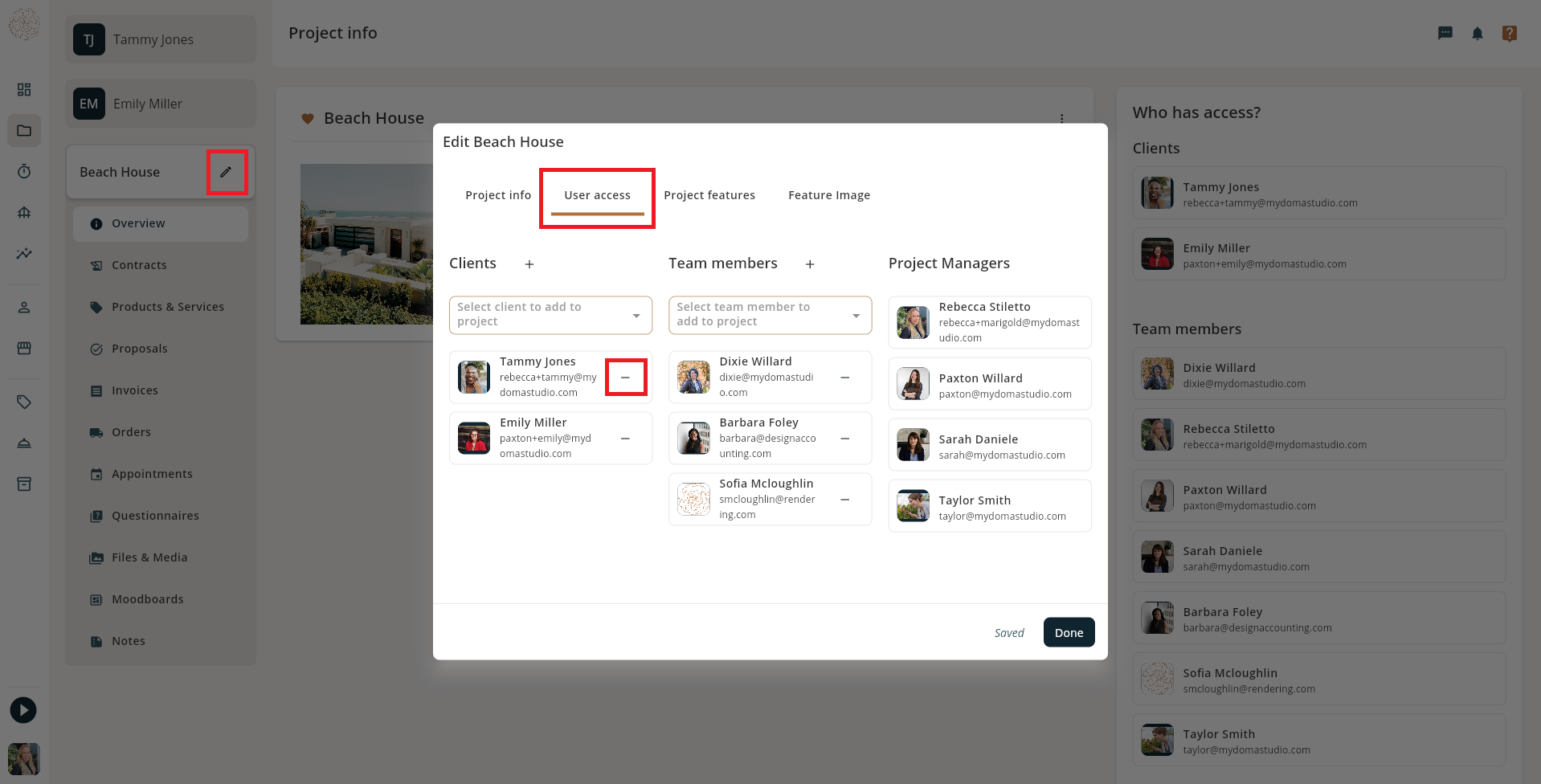The width and height of the screenshot is (1541, 784).
Task: Open Orders in project menu
Action: pyautogui.click(x=161, y=432)
